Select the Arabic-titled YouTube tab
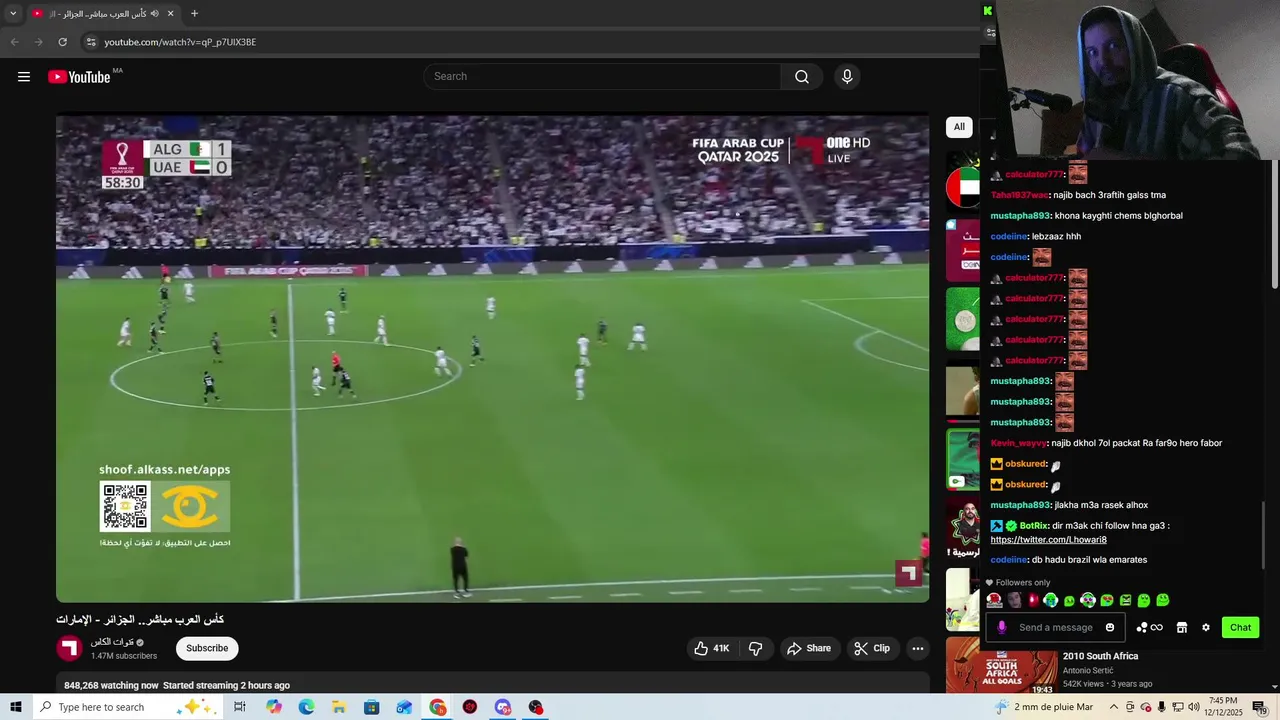This screenshot has width=1280, height=720. (103, 13)
